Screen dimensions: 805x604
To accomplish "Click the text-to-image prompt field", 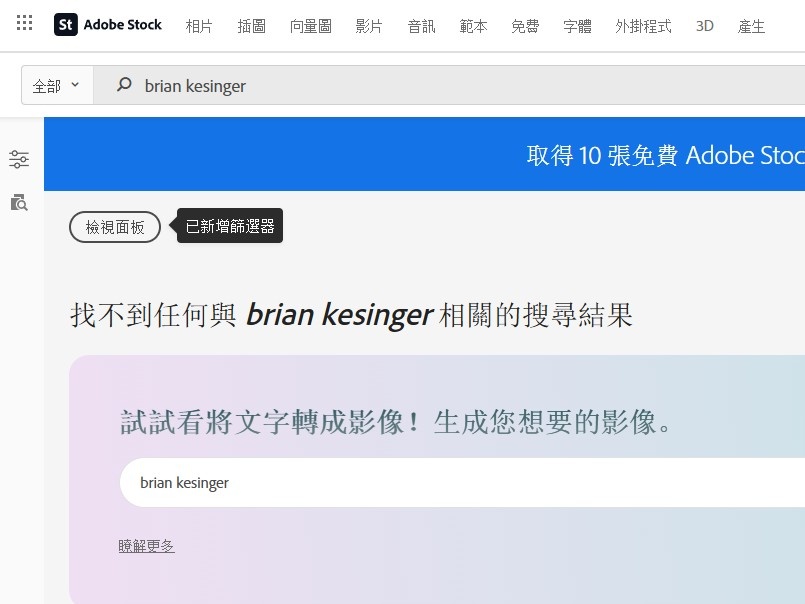I will 462,483.
